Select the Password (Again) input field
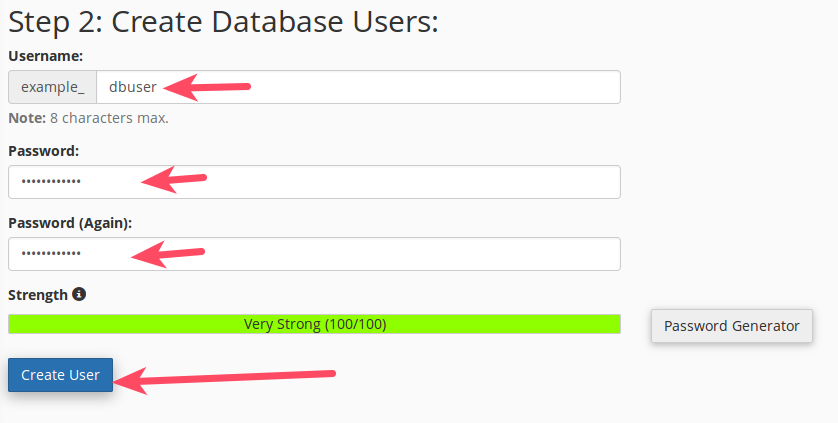 click(x=400, y=254)
